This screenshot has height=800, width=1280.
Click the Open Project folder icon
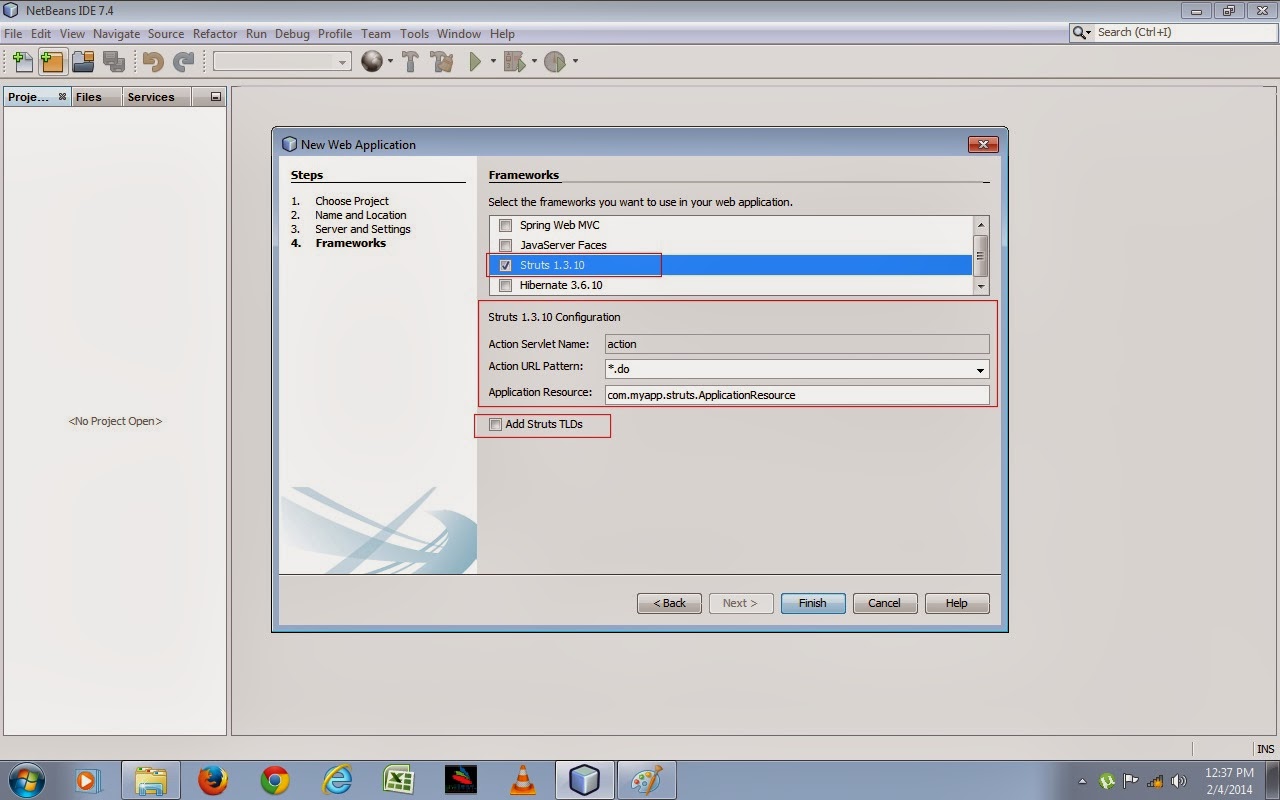pyautogui.click(x=83, y=62)
